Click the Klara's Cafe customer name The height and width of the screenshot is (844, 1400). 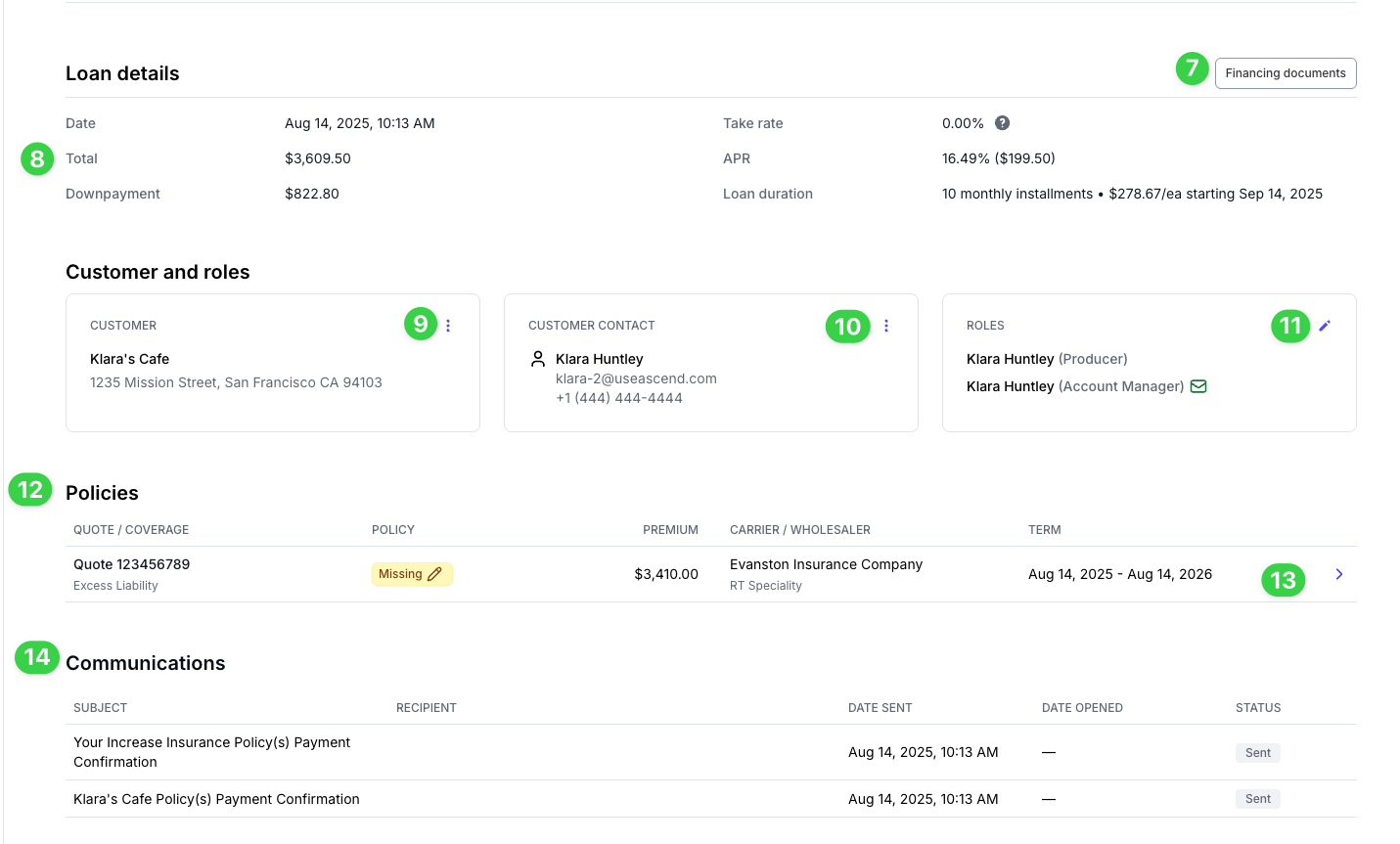click(129, 359)
